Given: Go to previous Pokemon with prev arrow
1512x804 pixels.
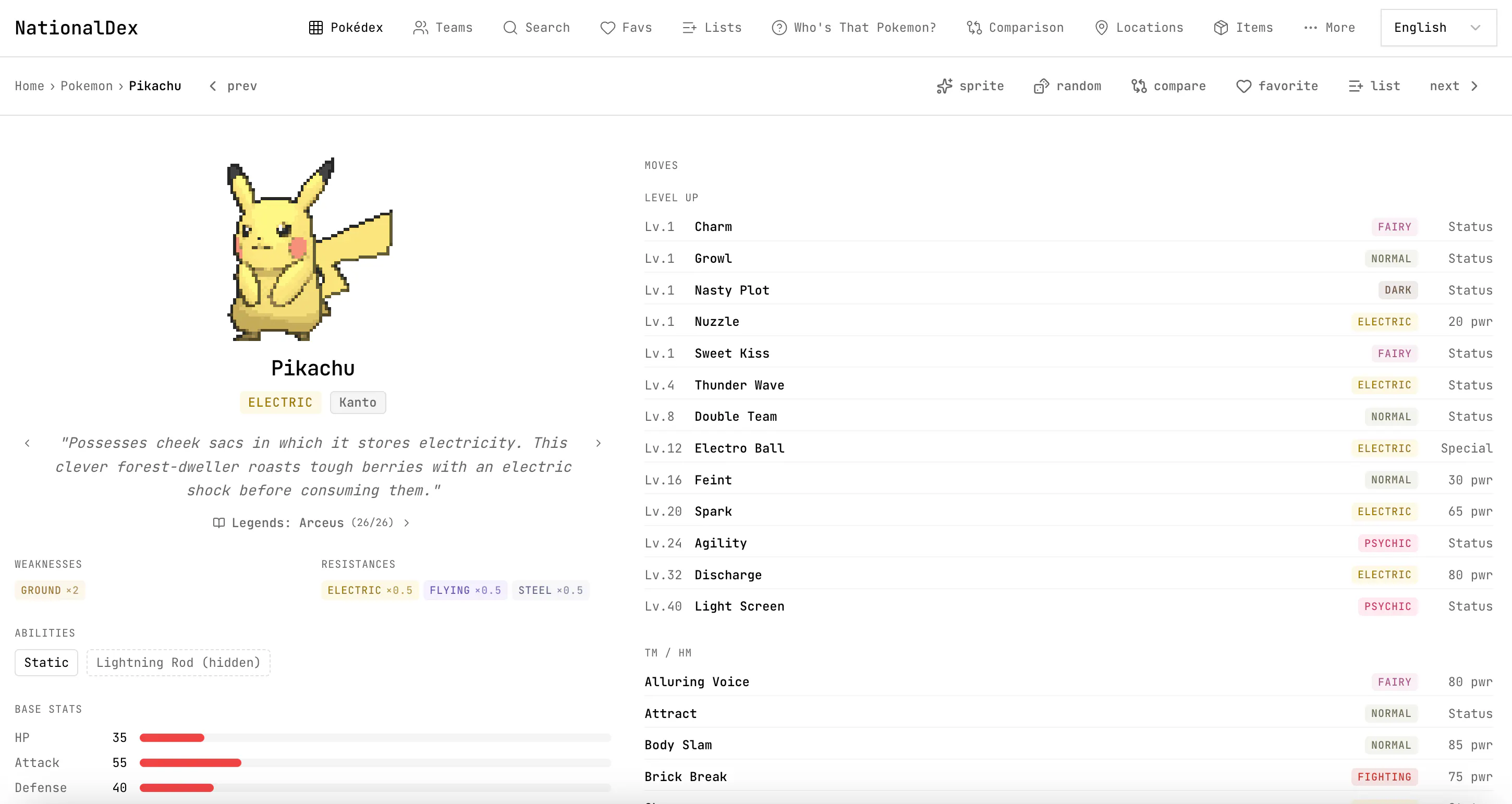Looking at the screenshot, I should (x=233, y=86).
